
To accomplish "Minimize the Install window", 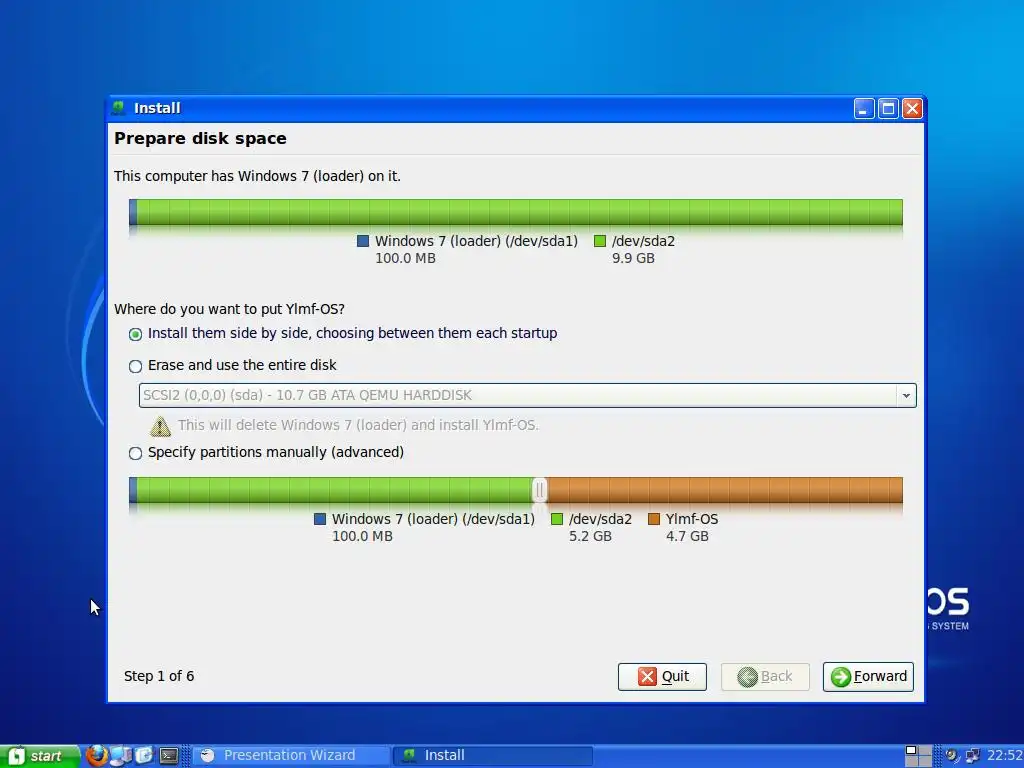I will click(864, 108).
